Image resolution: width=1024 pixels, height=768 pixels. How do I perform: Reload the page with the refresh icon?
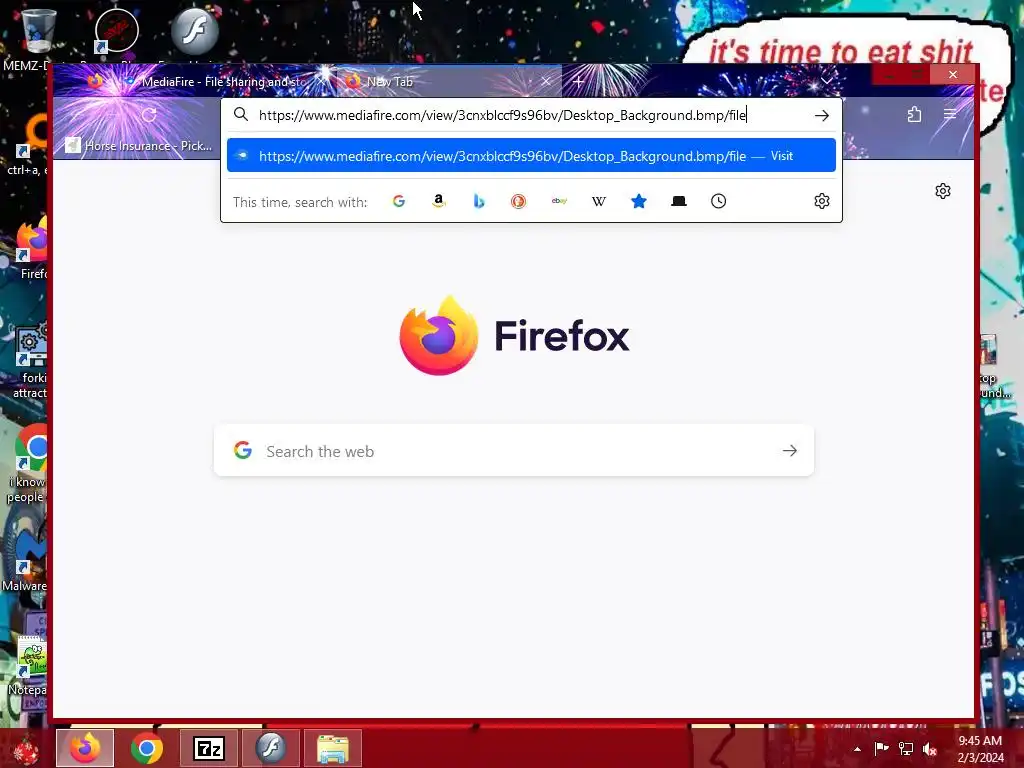click(x=149, y=116)
